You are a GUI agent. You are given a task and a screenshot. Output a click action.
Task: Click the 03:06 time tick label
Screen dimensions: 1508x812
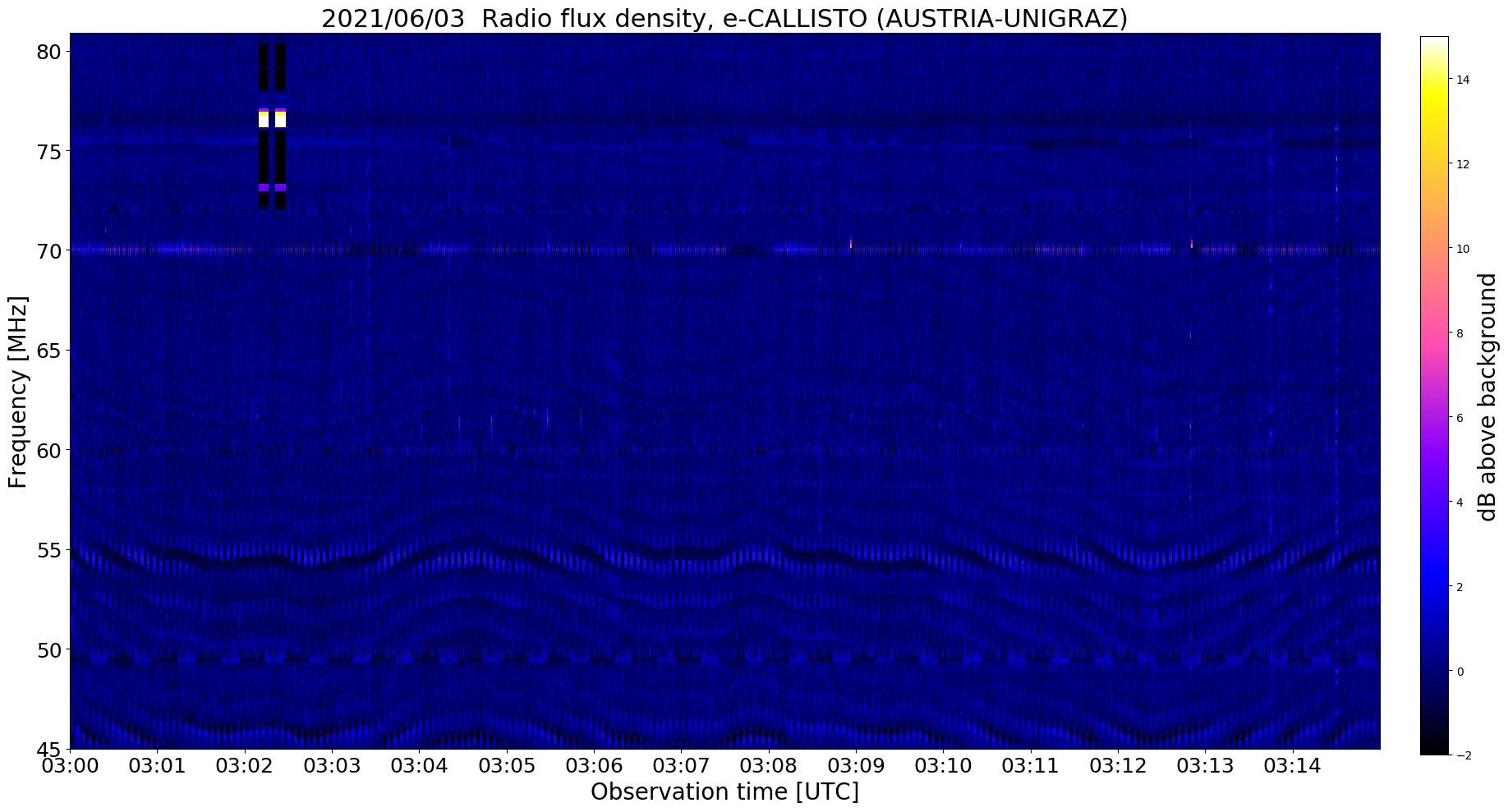click(594, 766)
